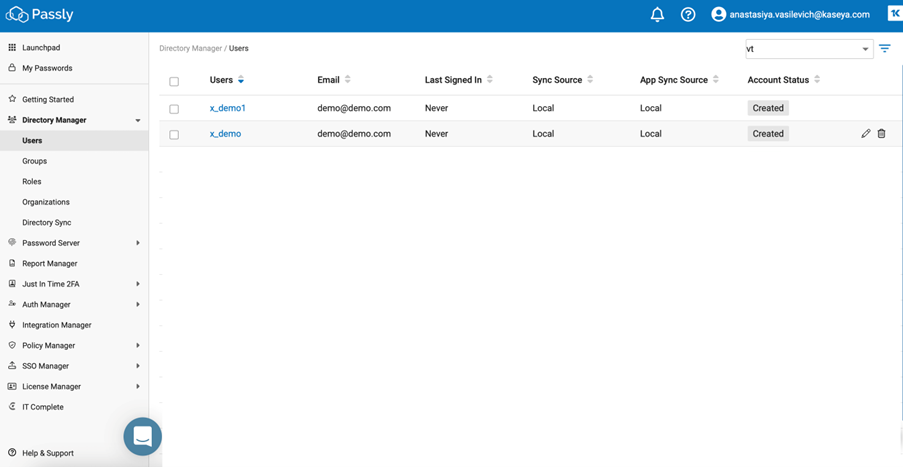903x467 pixels.
Task: Edit the x_demo user with pencil icon
Action: 866,134
